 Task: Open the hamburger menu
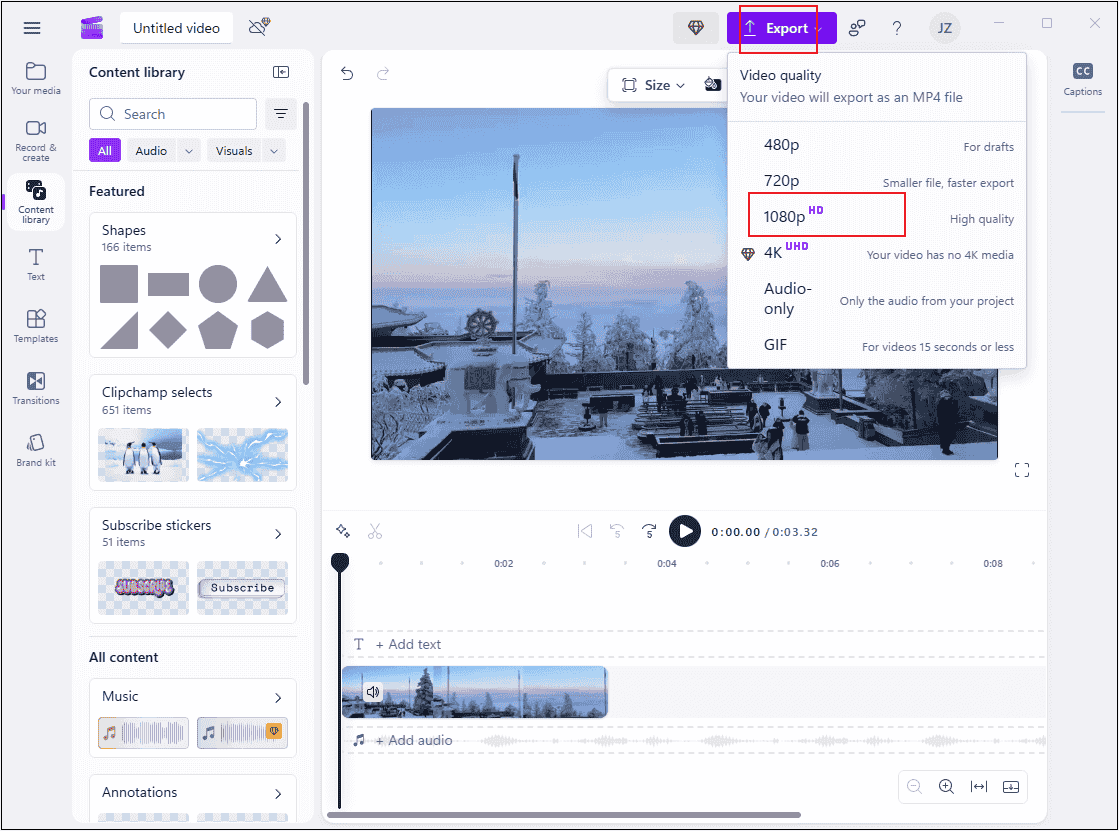click(x=31, y=29)
